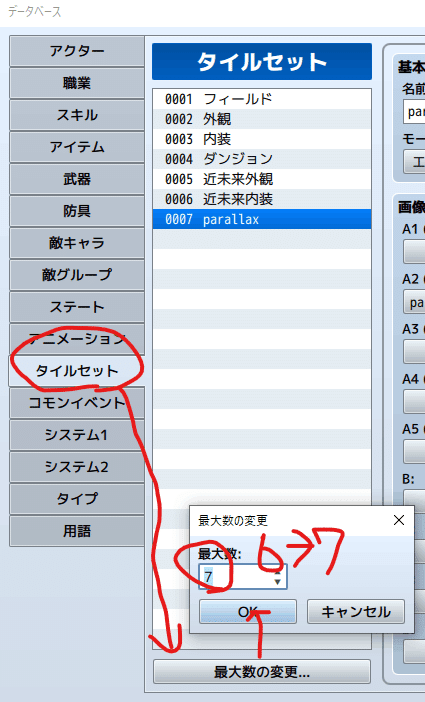The height and width of the screenshot is (702, 425).
Task: Select tileset 0002 外観
Action: [x=262, y=119]
